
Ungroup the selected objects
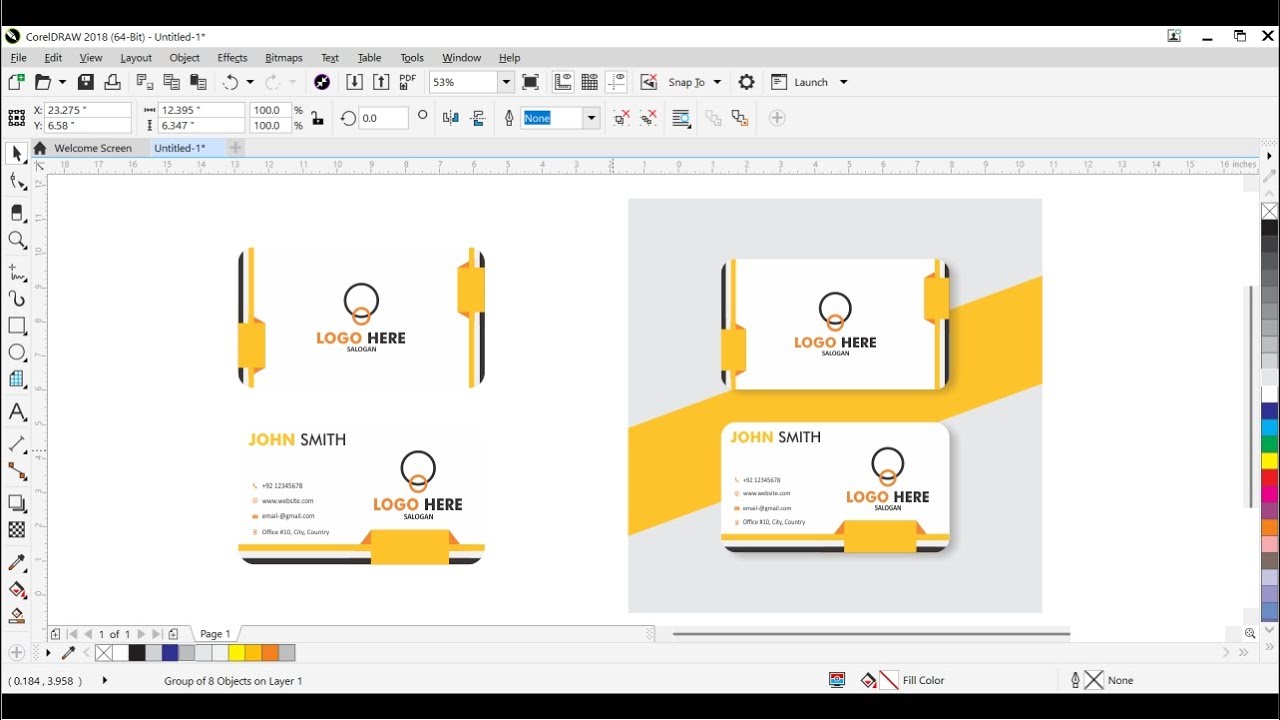pos(621,118)
